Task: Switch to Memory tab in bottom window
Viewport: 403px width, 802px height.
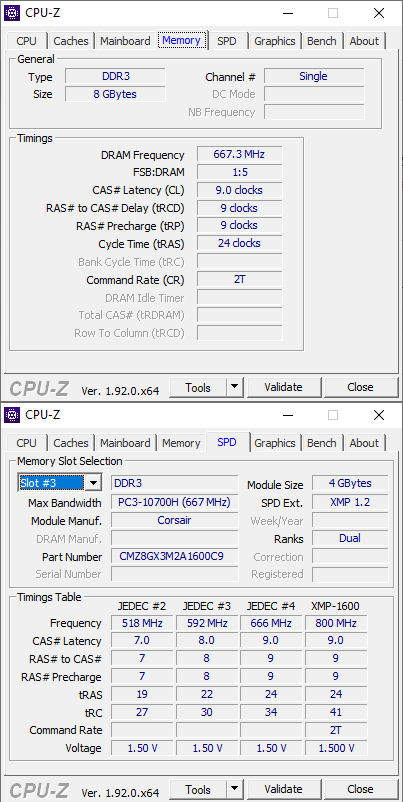Action: (x=181, y=443)
